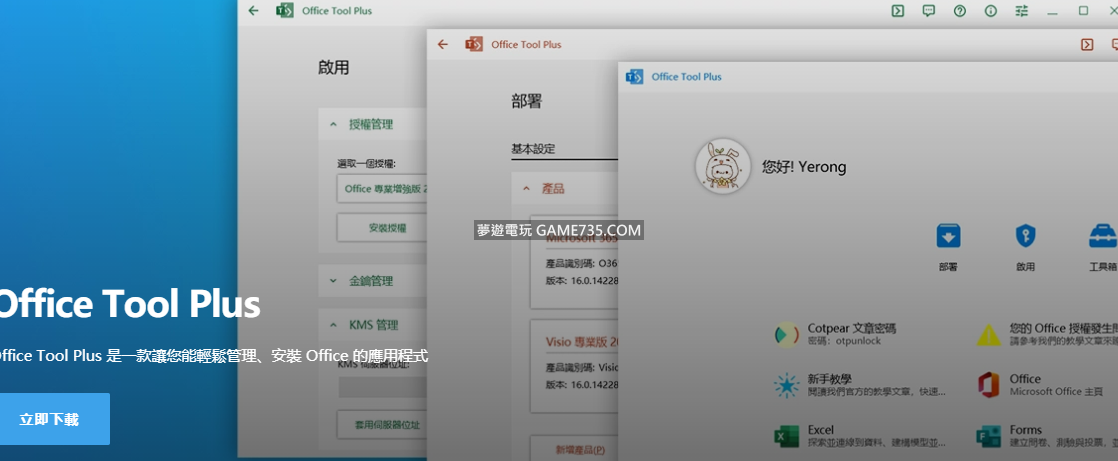Open the command box icon in green window

coord(898,11)
